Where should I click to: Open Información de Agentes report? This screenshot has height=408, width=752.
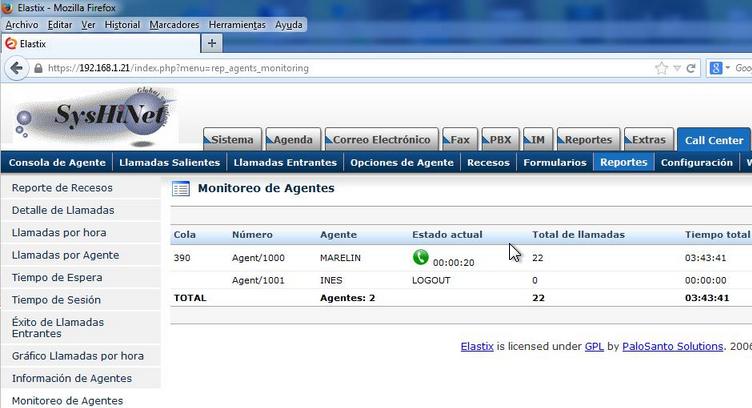[x=72, y=378]
